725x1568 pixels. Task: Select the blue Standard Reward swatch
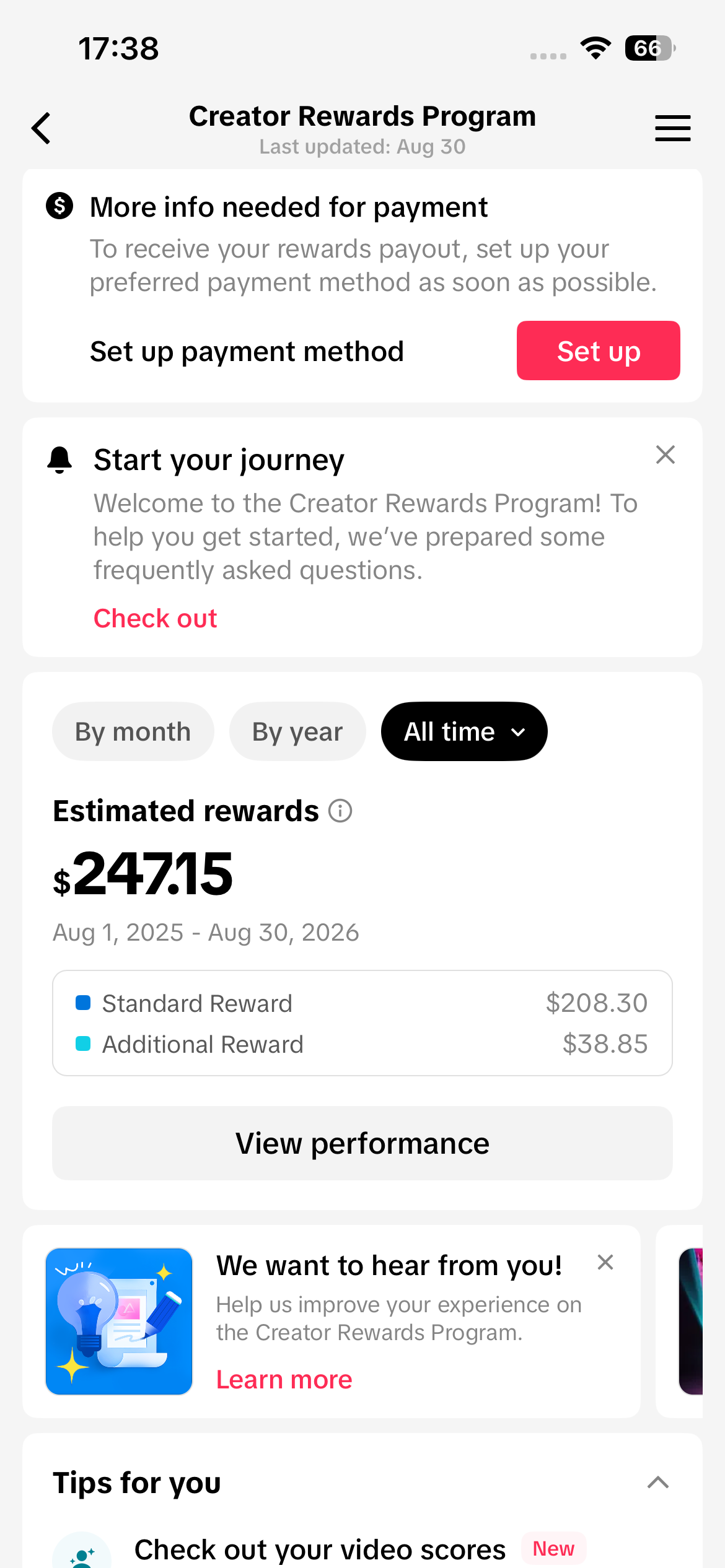(83, 1002)
